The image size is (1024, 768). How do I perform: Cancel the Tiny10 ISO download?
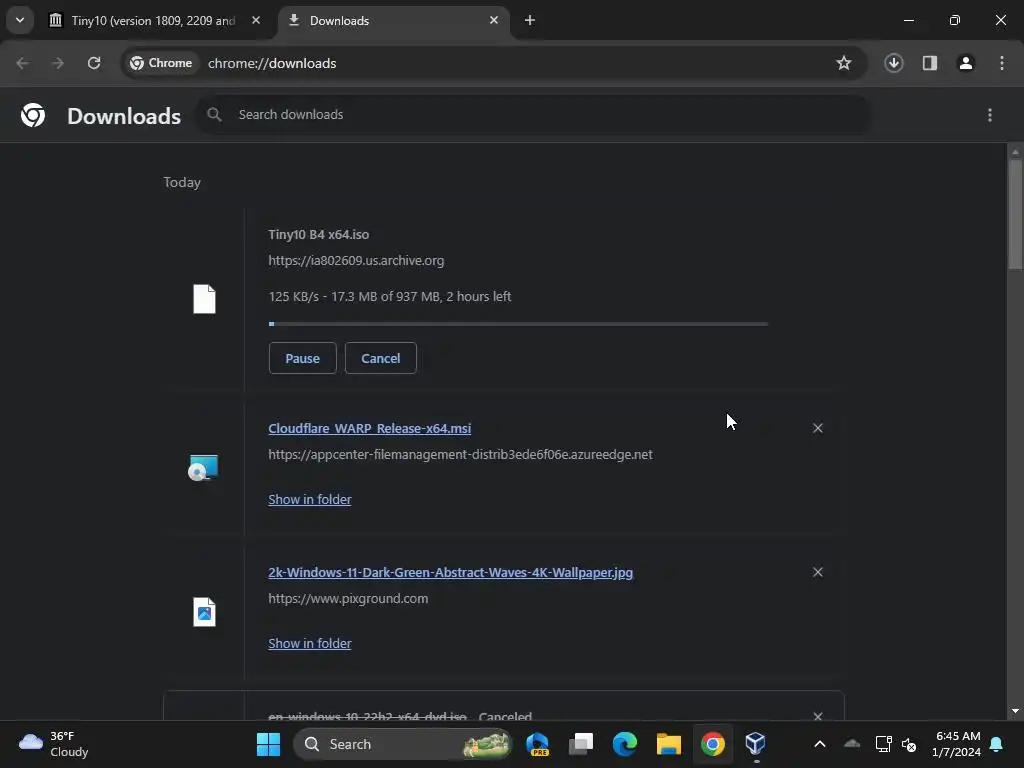pyautogui.click(x=381, y=358)
